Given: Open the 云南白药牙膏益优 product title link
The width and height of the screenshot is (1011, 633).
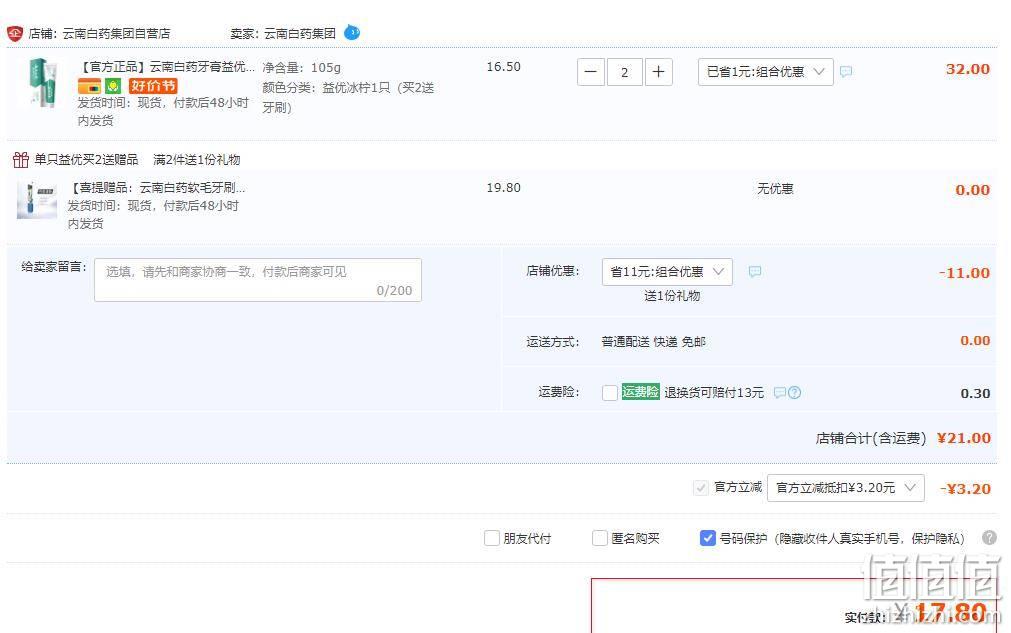Looking at the screenshot, I should [x=166, y=67].
